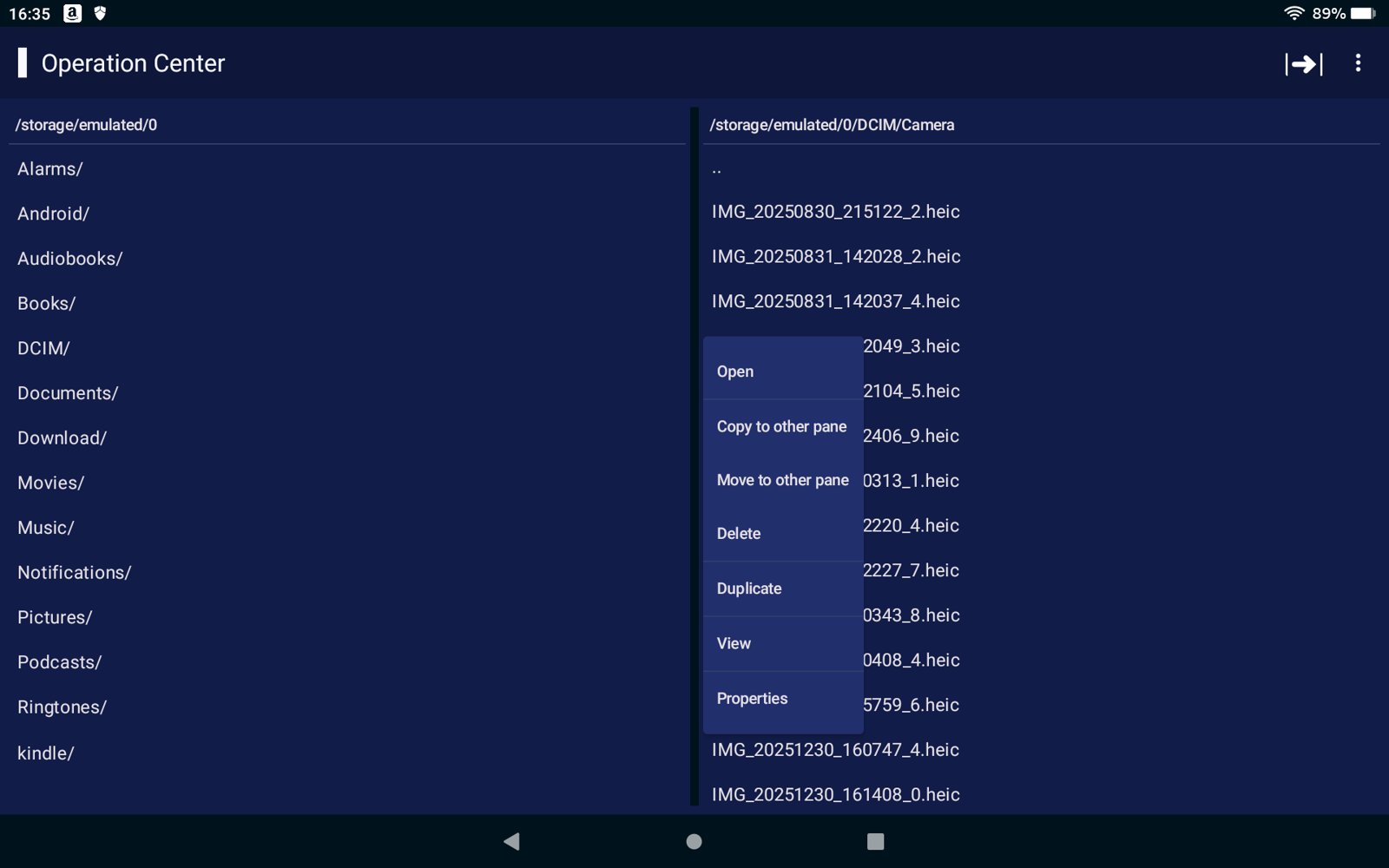This screenshot has height=868, width=1389.
Task: Select Open in the context menu
Action: [735, 372]
